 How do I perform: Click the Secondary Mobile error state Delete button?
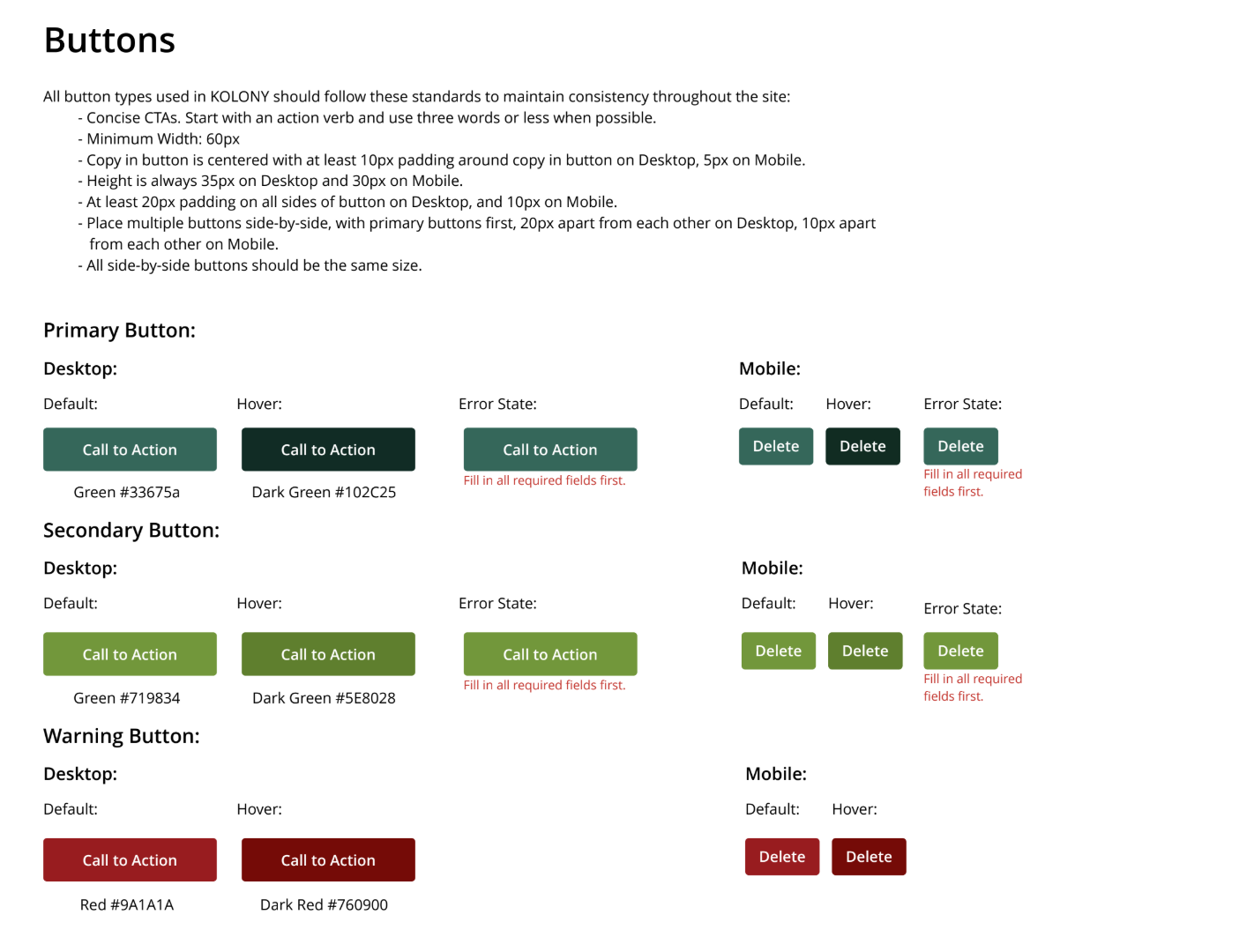point(960,651)
